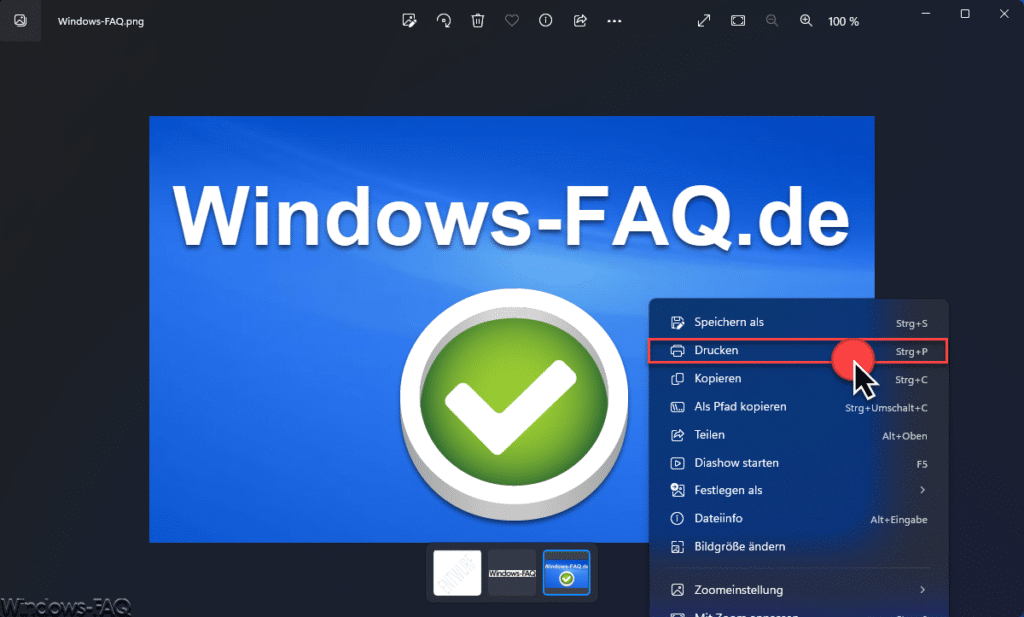Expand the Zoomeinstellung submenu
The width and height of the screenshot is (1024, 617).
(799, 590)
